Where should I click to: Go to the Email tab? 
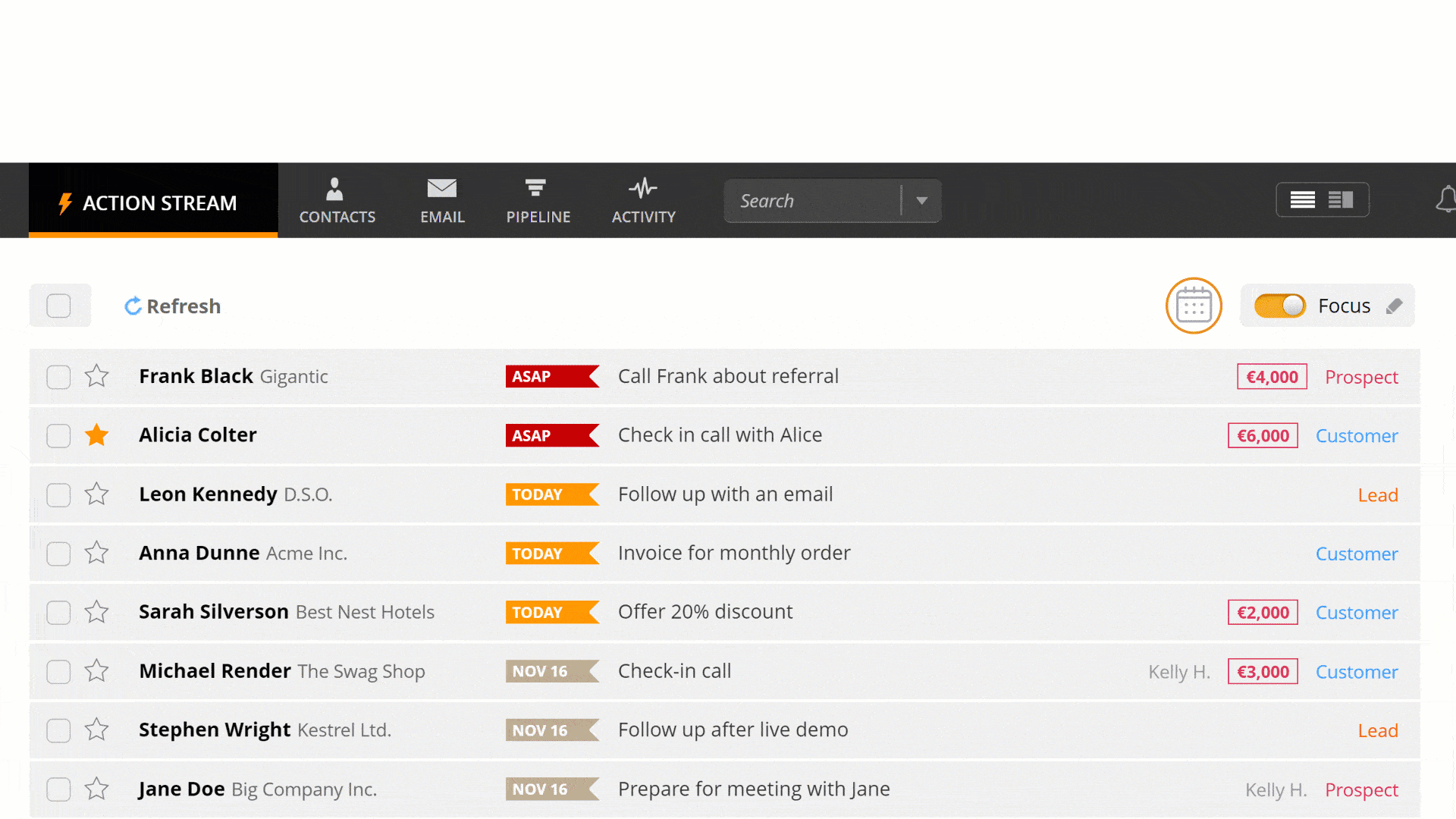[442, 201]
